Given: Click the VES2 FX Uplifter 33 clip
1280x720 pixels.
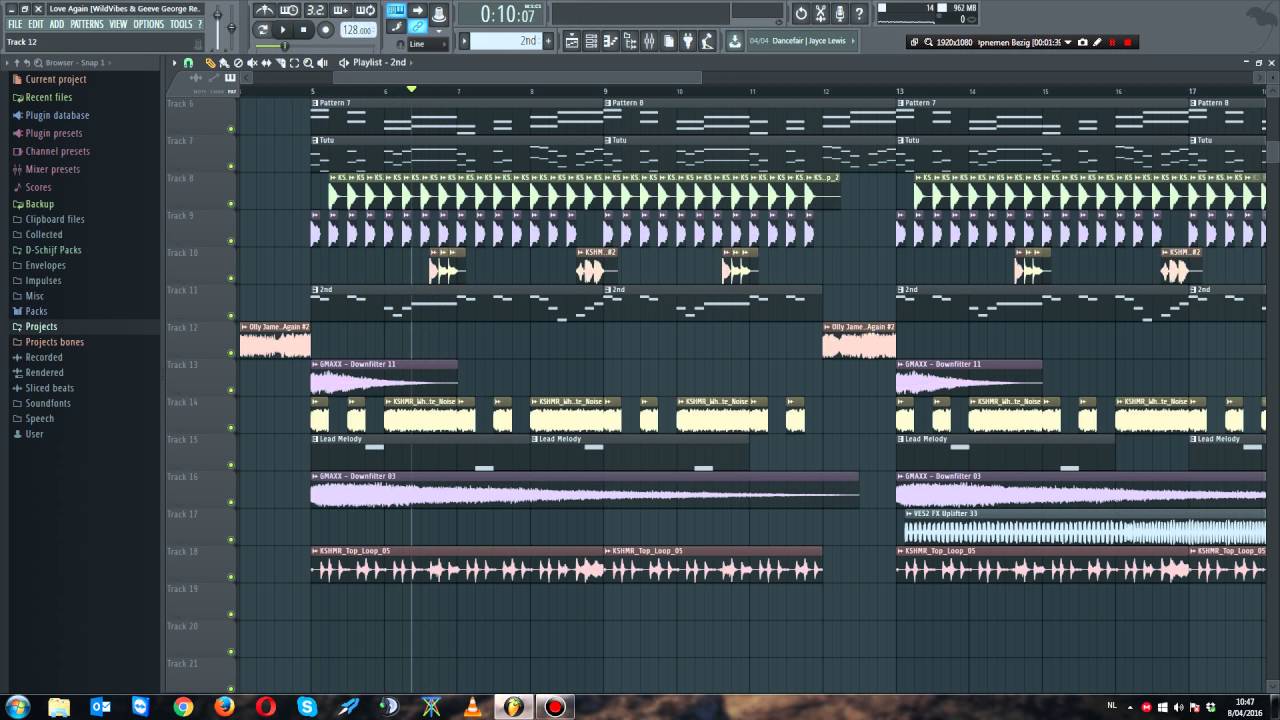Looking at the screenshot, I should (x=1085, y=526).
